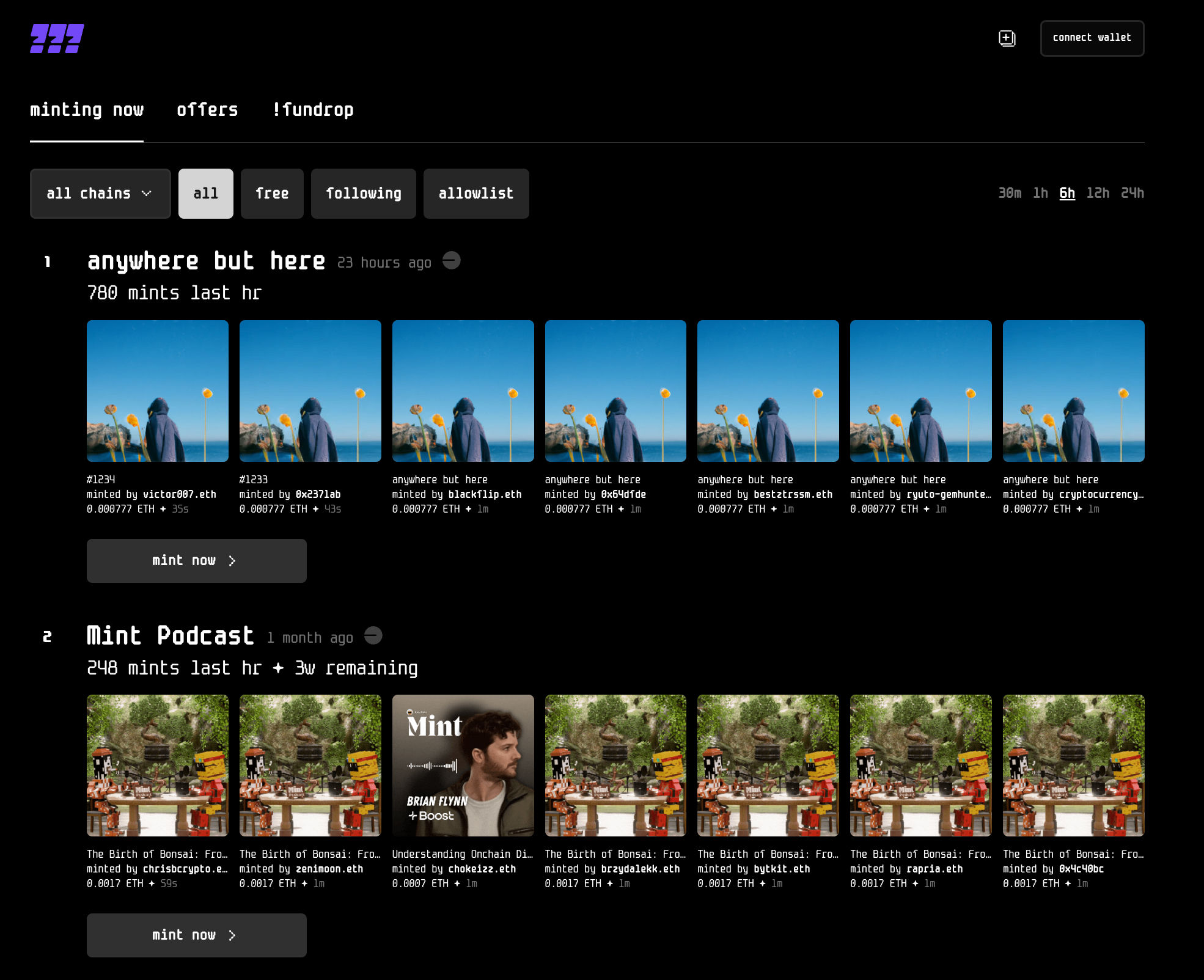This screenshot has height=980, width=1204.
Task: Set time range to 30m
Action: tap(1010, 193)
